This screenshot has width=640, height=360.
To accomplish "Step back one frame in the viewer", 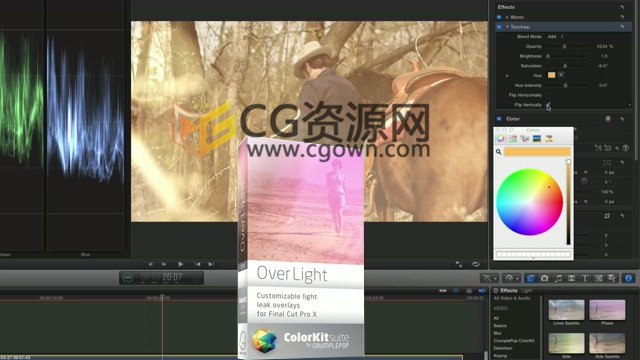I will [150, 264].
